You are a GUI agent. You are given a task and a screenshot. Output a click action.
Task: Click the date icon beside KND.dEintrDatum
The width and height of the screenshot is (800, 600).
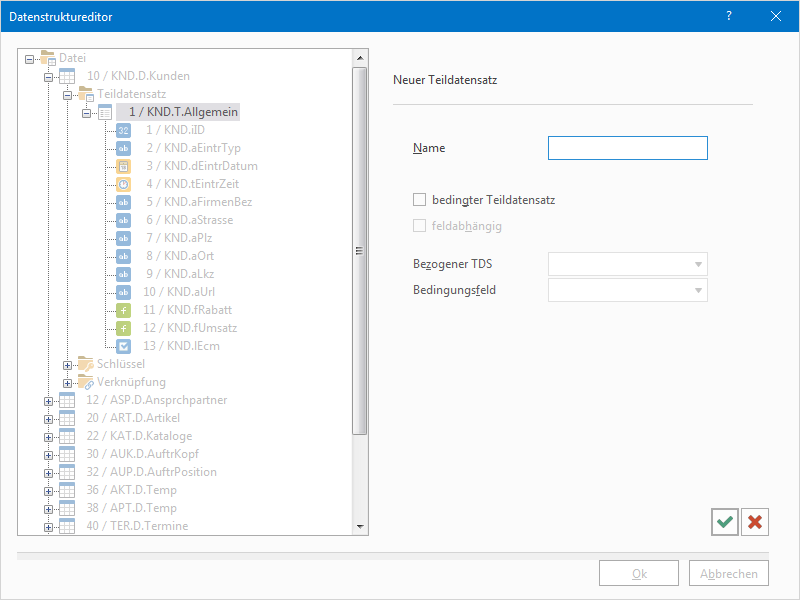(123, 166)
